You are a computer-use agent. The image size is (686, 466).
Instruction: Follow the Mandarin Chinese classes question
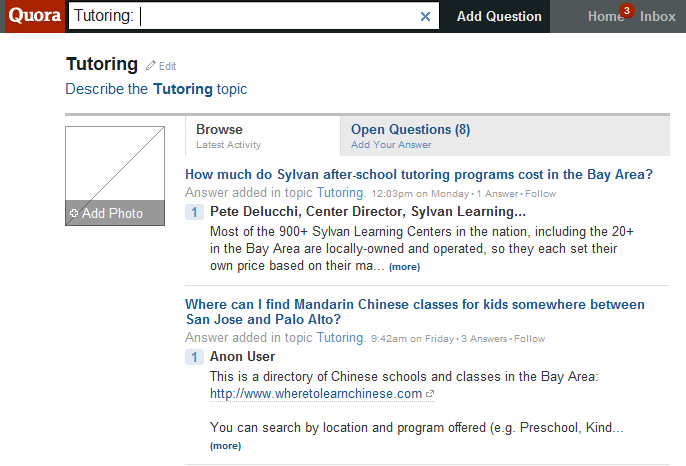[x=529, y=339]
